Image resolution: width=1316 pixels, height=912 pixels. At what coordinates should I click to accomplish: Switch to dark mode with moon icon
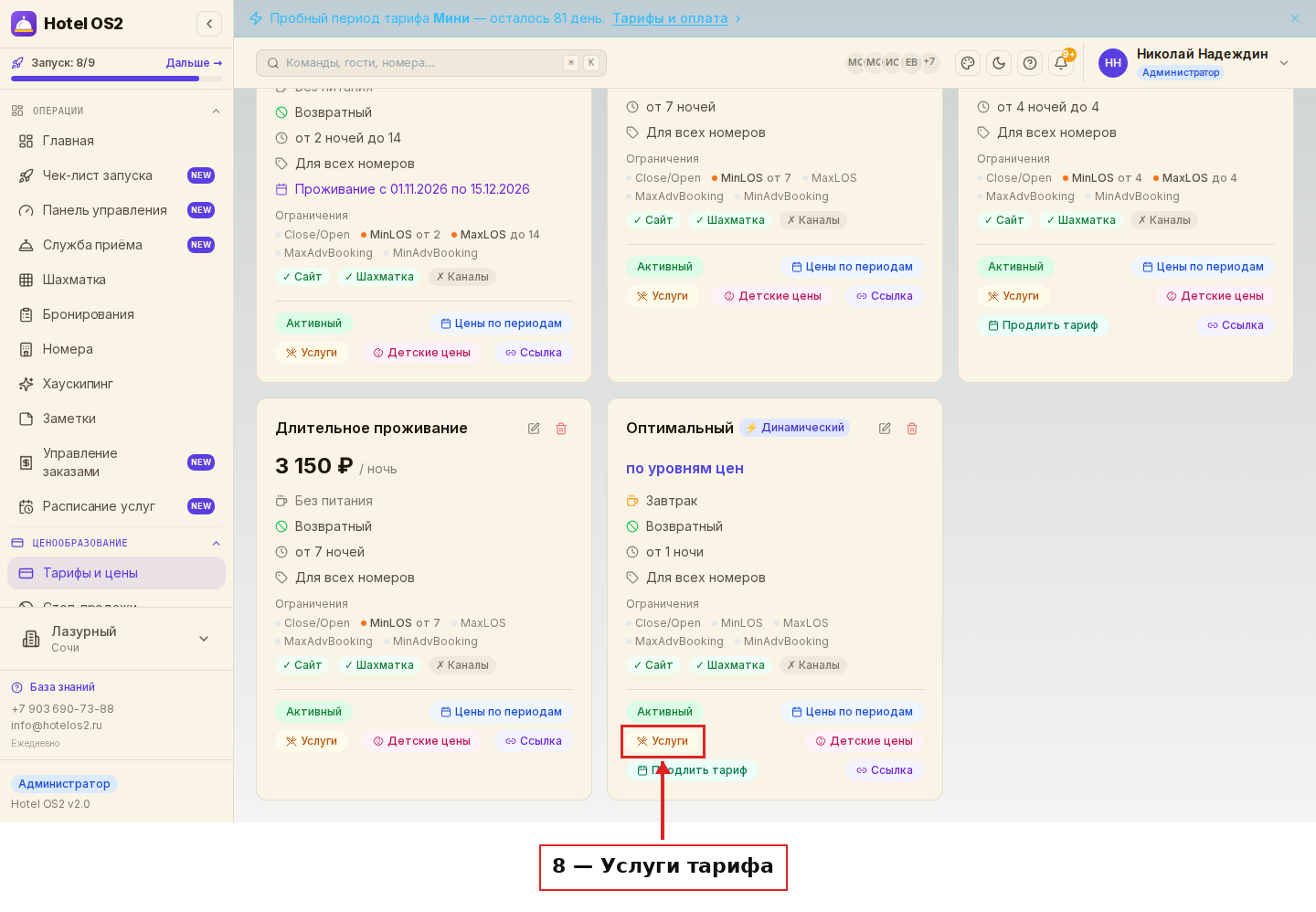[x=999, y=63]
